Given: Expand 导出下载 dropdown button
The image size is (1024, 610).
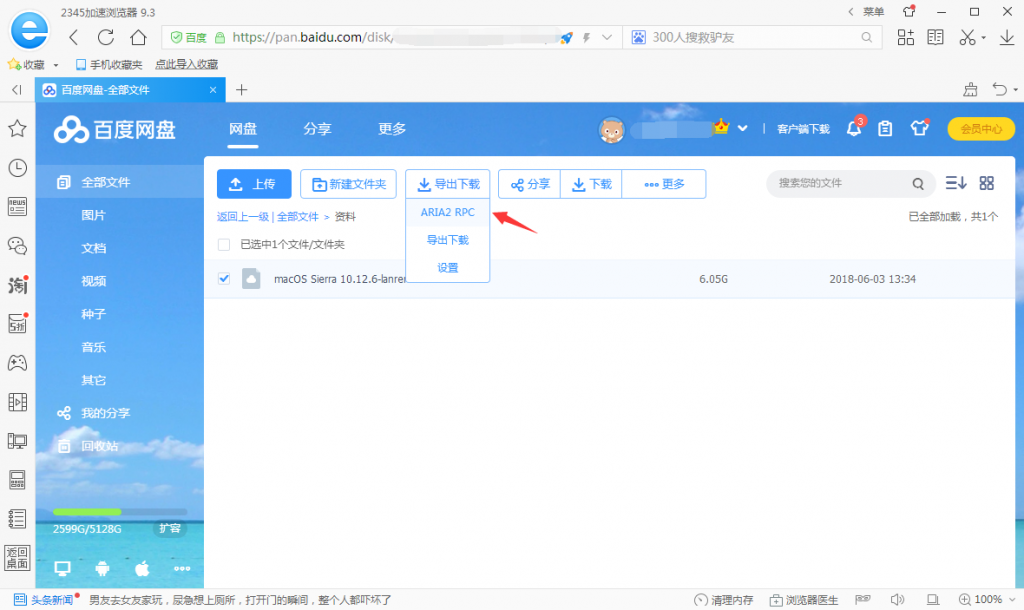Looking at the screenshot, I should [x=448, y=184].
